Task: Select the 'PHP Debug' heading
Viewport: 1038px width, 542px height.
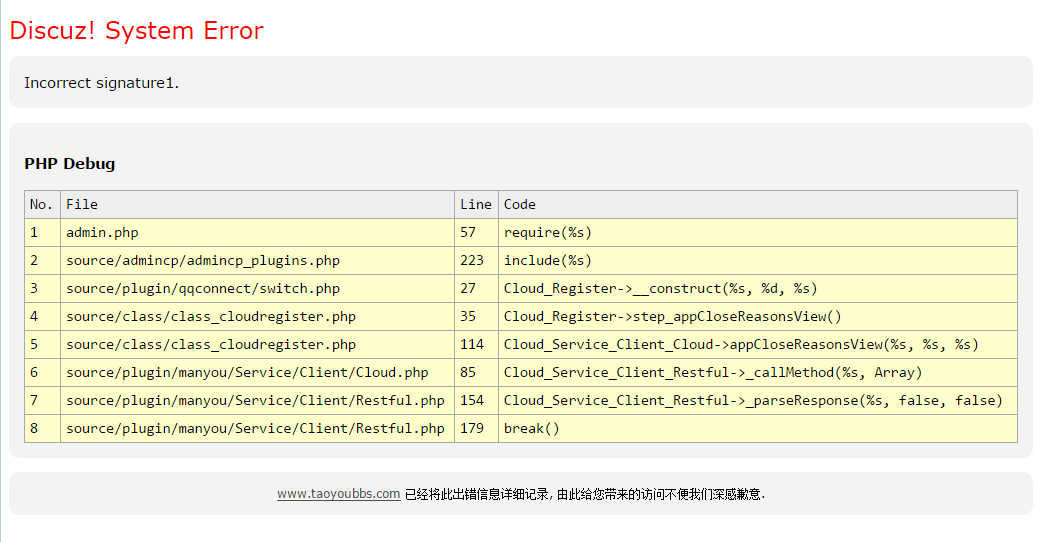Action: pos(70,163)
